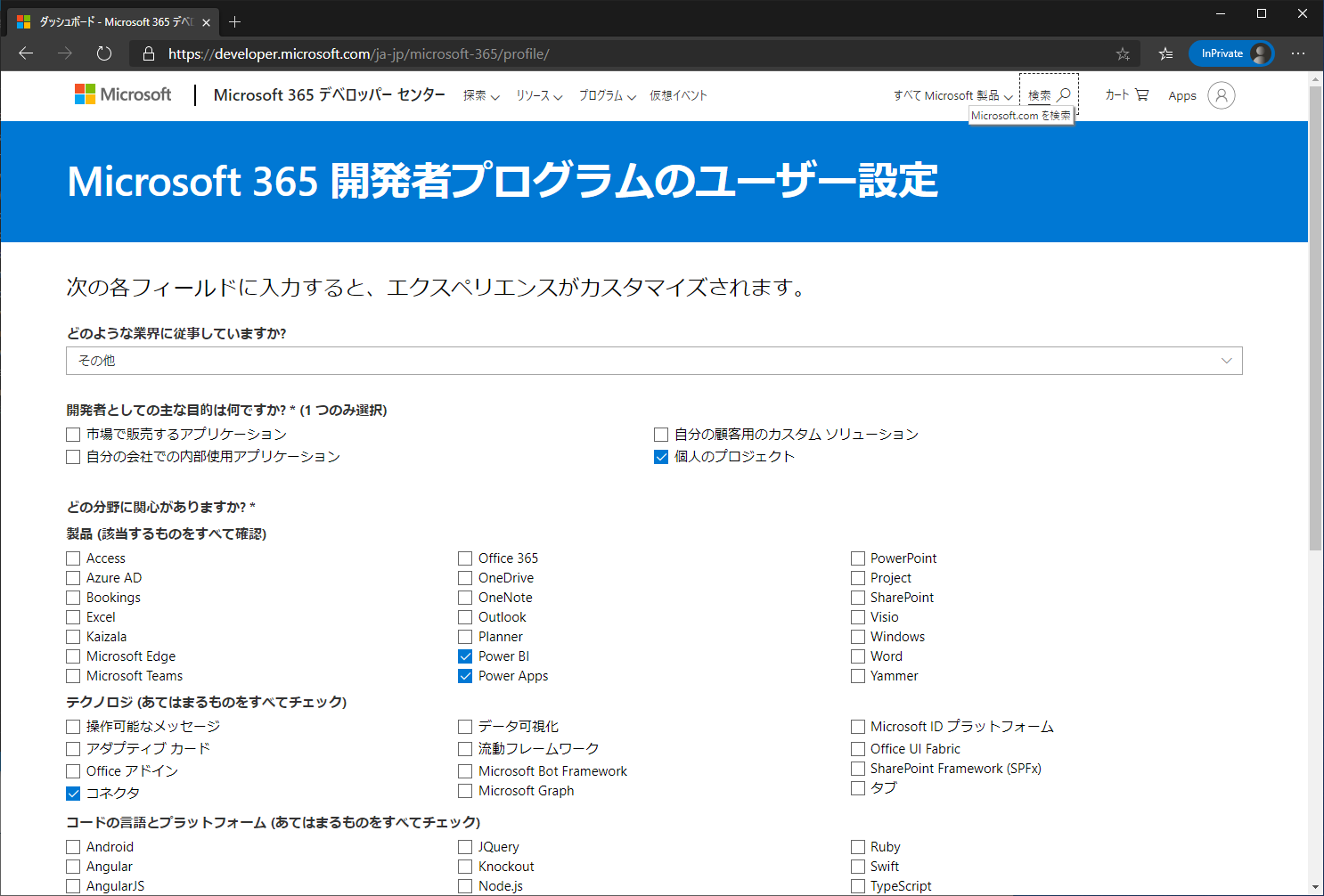
Task: Click the 検索 search button
Action: pos(1049,95)
